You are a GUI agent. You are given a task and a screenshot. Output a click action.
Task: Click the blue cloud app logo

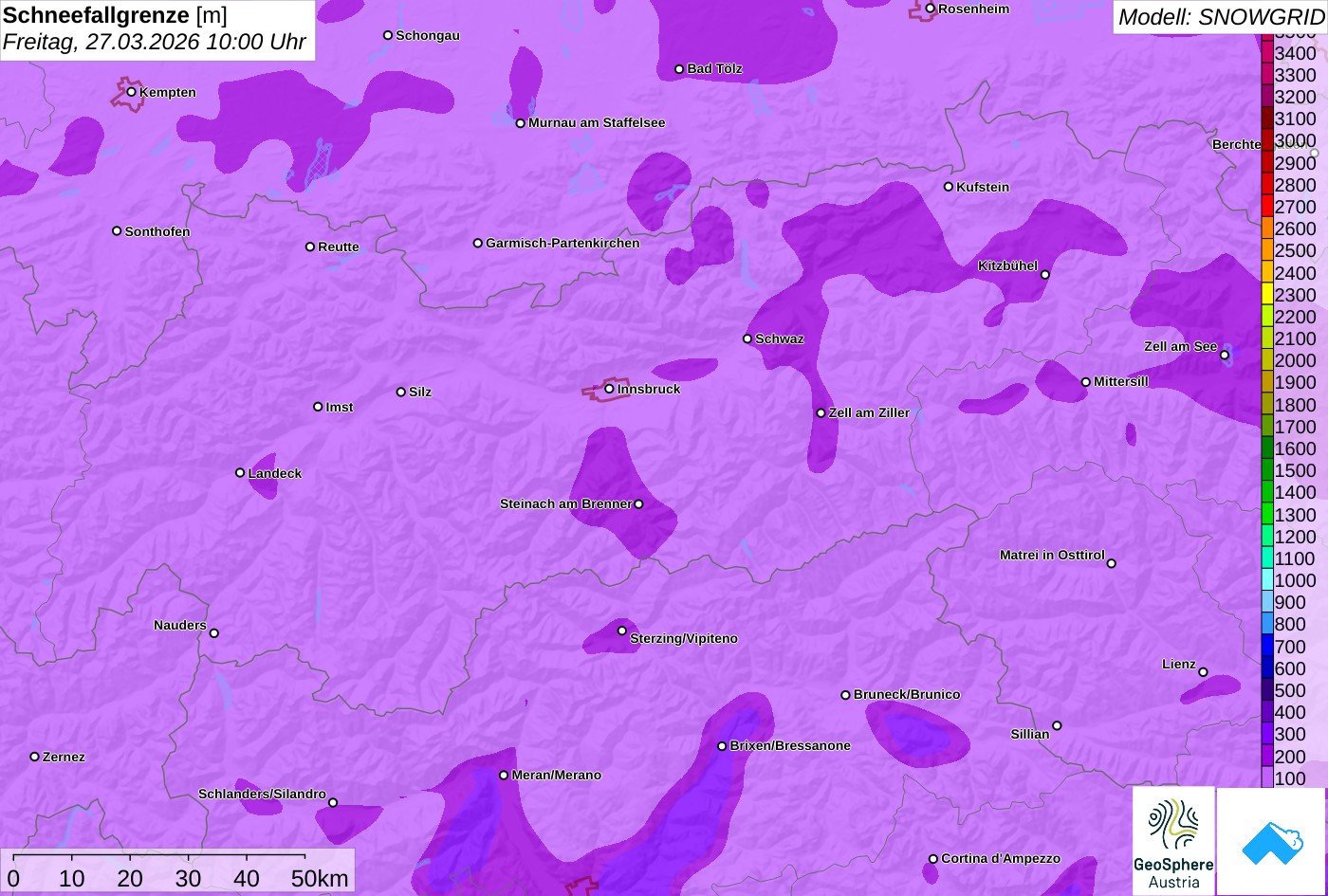[1271, 841]
